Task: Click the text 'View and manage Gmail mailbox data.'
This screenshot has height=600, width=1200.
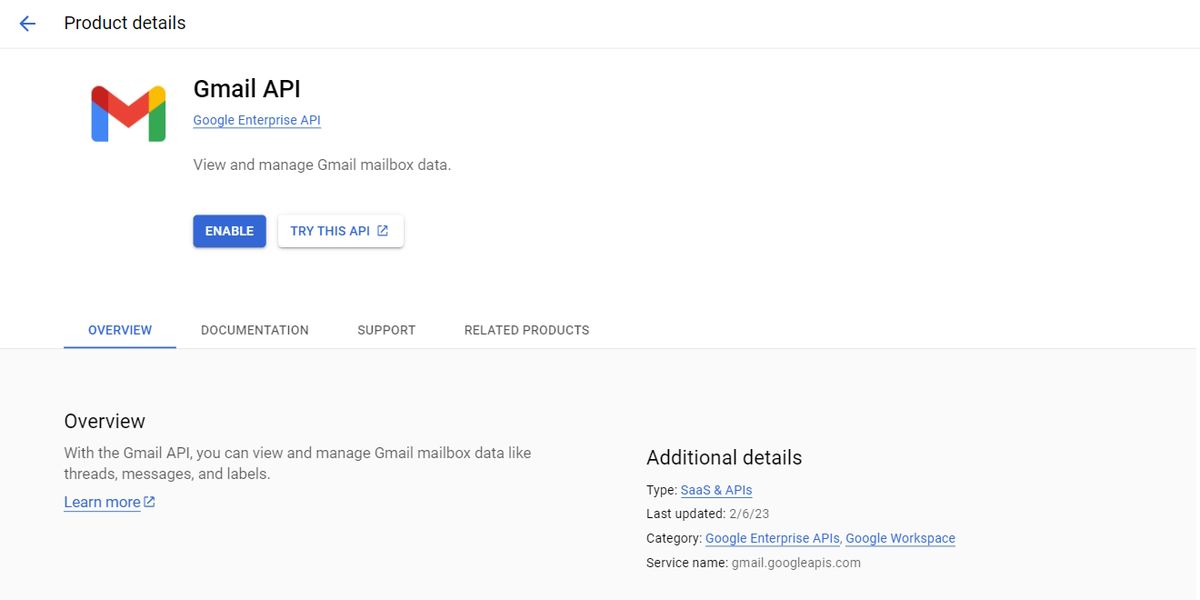Action: (322, 164)
